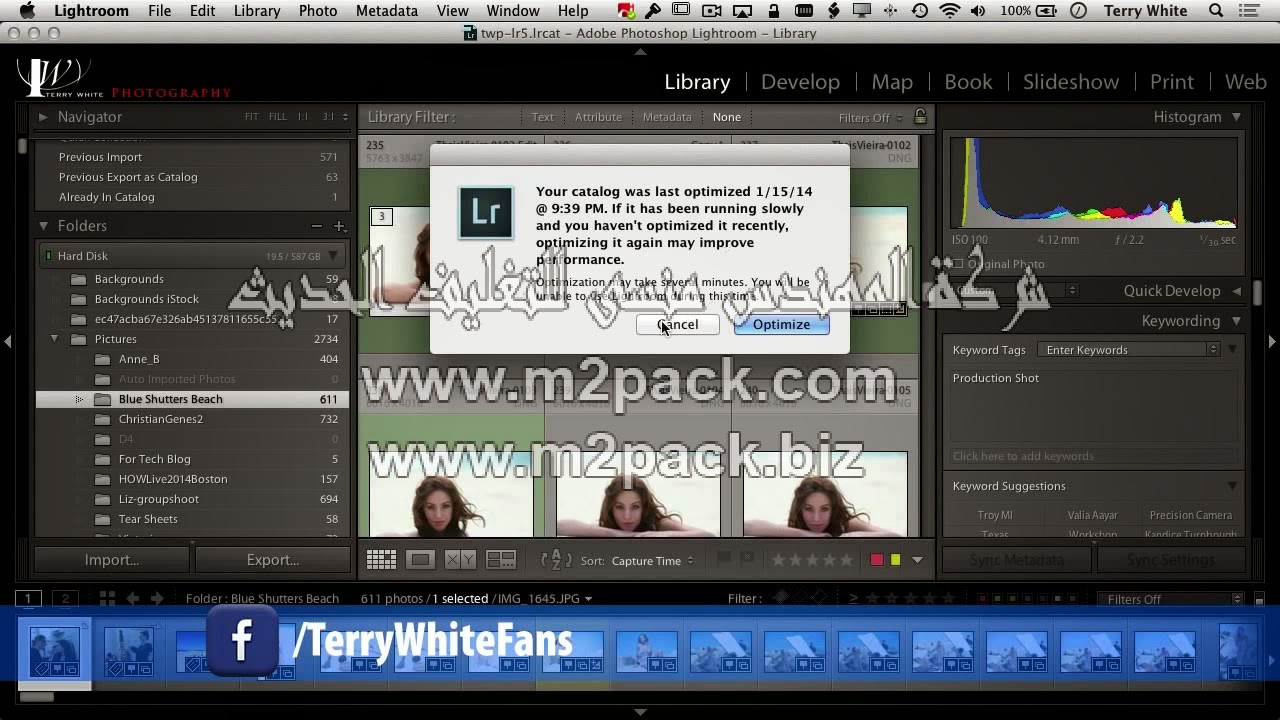The height and width of the screenshot is (720, 1280).
Task: Open Survey view in toolbar
Action: pyautogui.click(x=500, y=560)
